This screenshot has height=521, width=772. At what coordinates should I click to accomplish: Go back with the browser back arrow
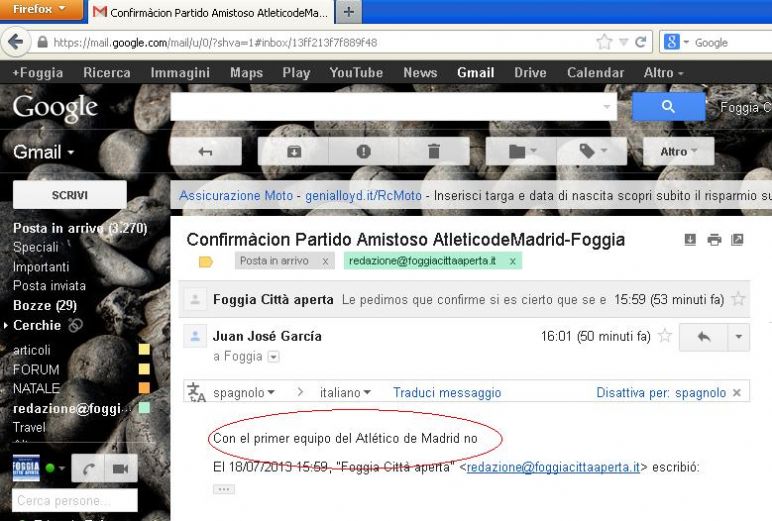[15, 42]
